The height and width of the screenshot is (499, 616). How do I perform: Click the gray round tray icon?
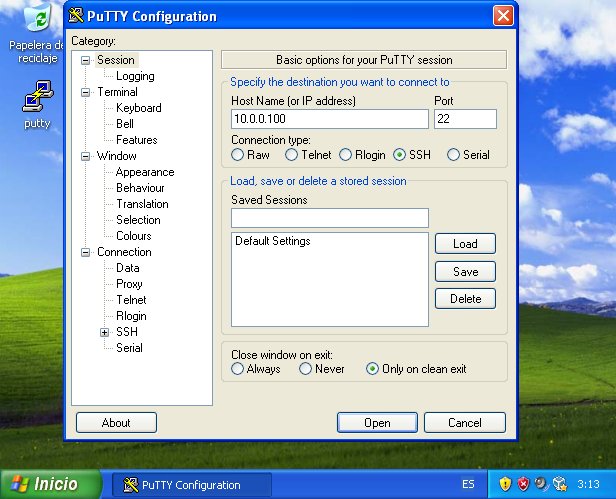tap(541, 483)
